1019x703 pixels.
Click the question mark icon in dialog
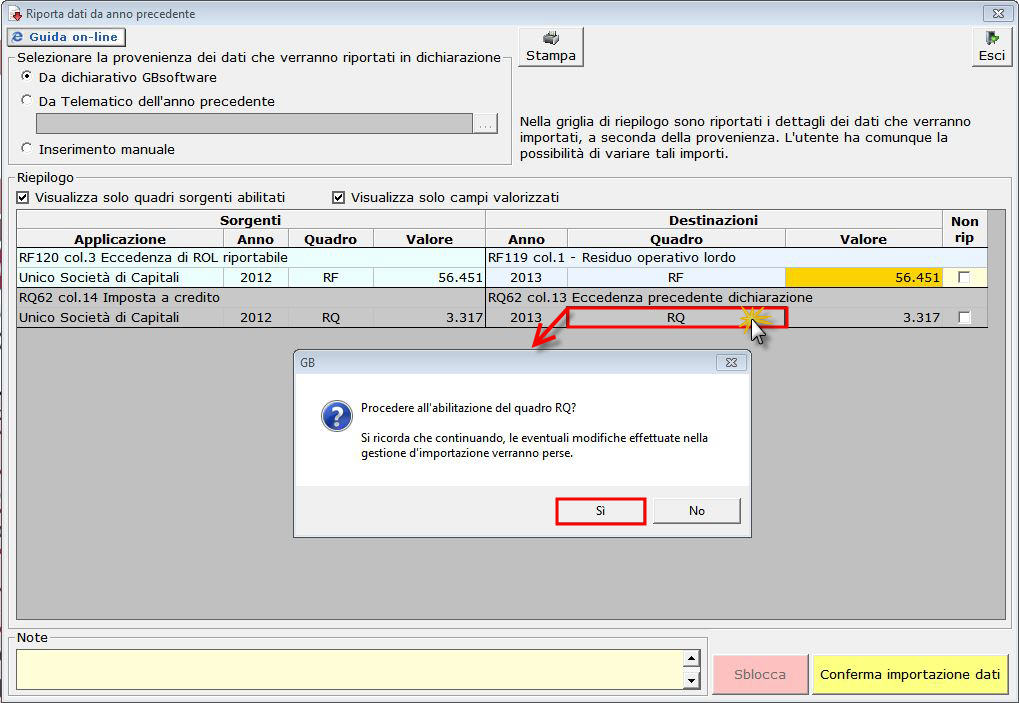click(x=336, y=416)
